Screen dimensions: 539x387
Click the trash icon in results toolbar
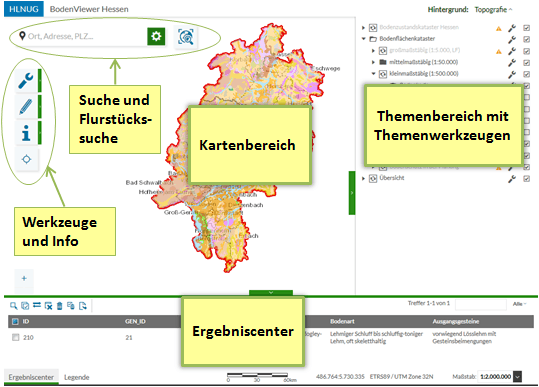pyautogui.click(x=59, y=306)
